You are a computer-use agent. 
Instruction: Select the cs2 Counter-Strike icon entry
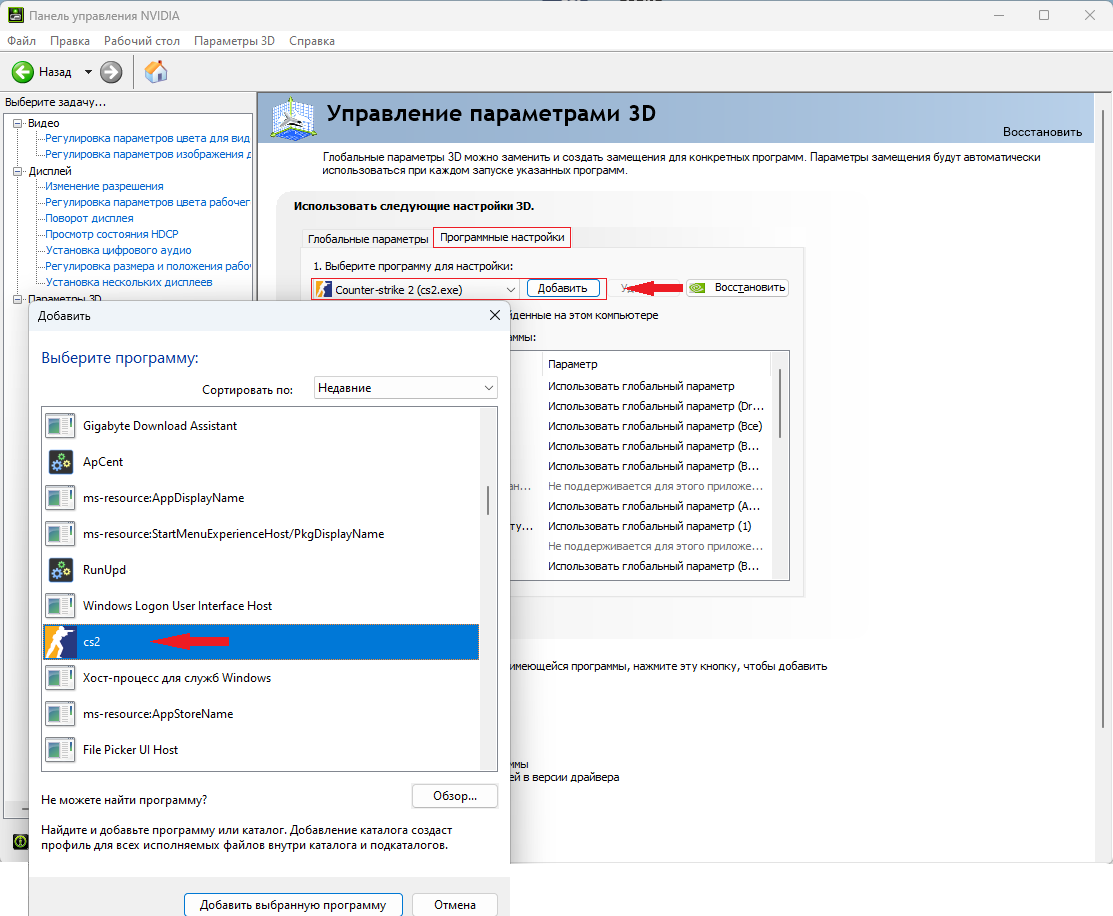[x=60, y=642]
